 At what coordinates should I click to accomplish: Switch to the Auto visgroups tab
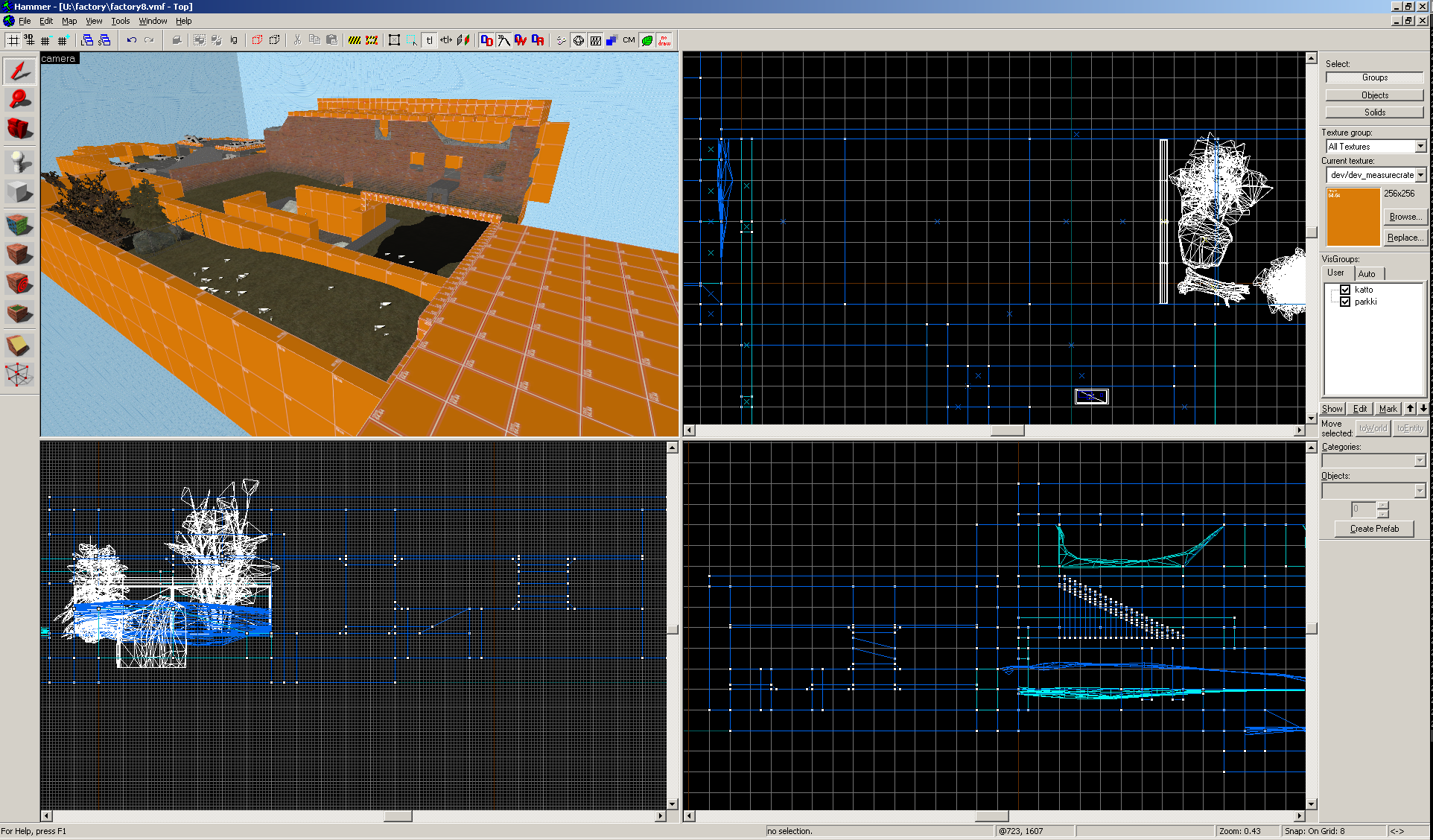pyautogui.click(x=1367, y=273)
